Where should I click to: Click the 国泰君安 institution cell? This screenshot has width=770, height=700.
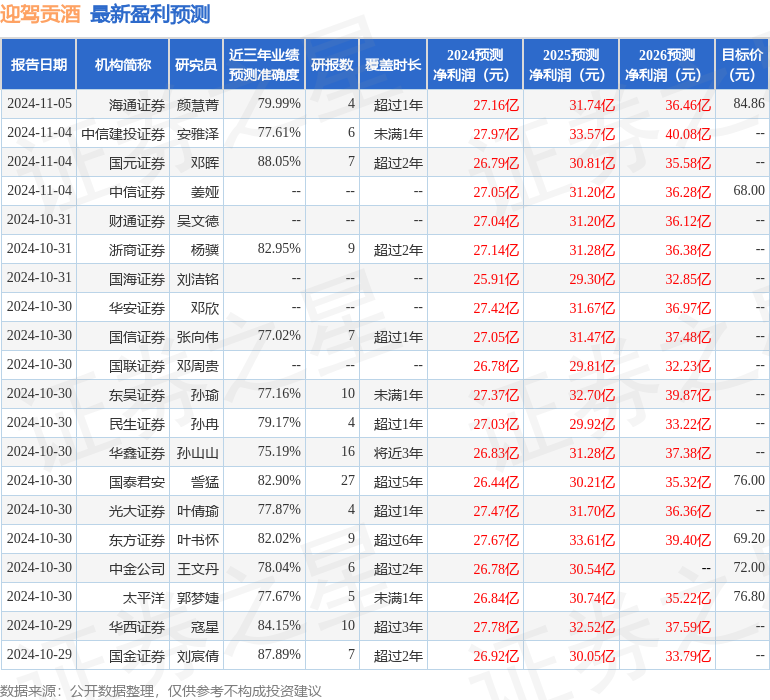click(137, 481)
